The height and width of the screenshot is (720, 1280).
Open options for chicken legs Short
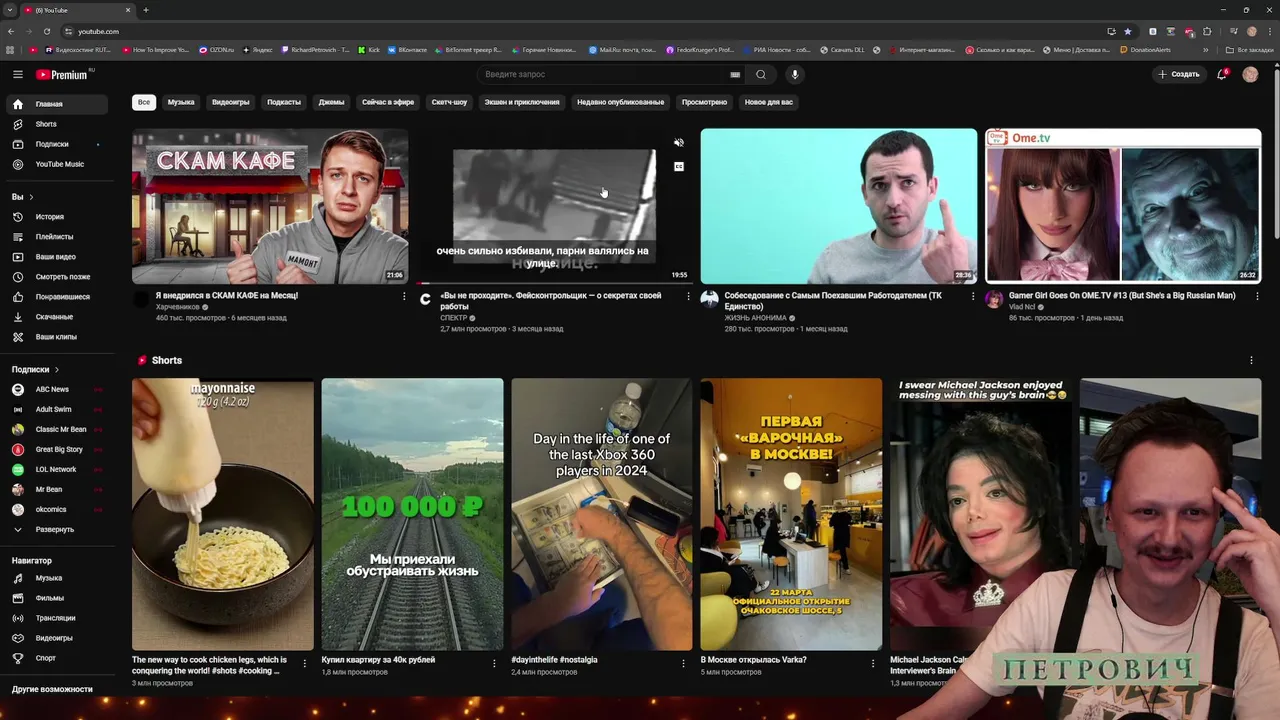tap(305, 663)
